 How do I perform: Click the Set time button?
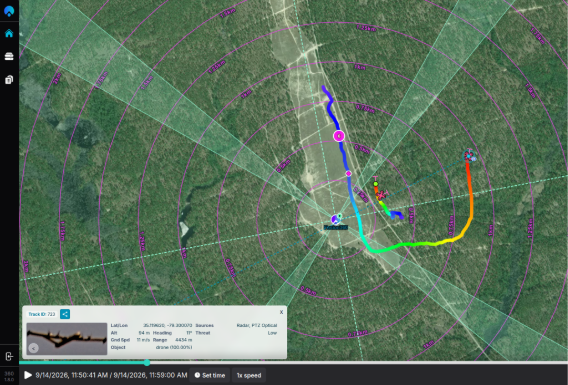coord(210,375)
